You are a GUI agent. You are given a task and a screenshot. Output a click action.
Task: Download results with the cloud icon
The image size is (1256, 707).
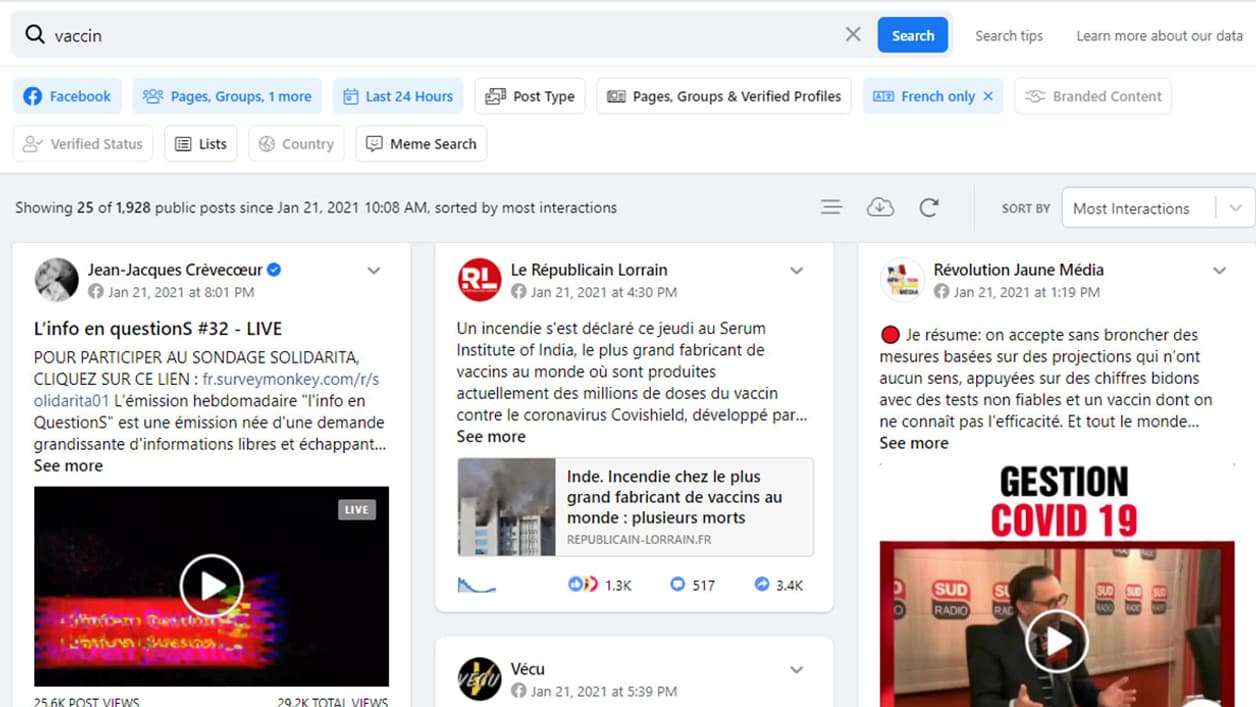880,207
